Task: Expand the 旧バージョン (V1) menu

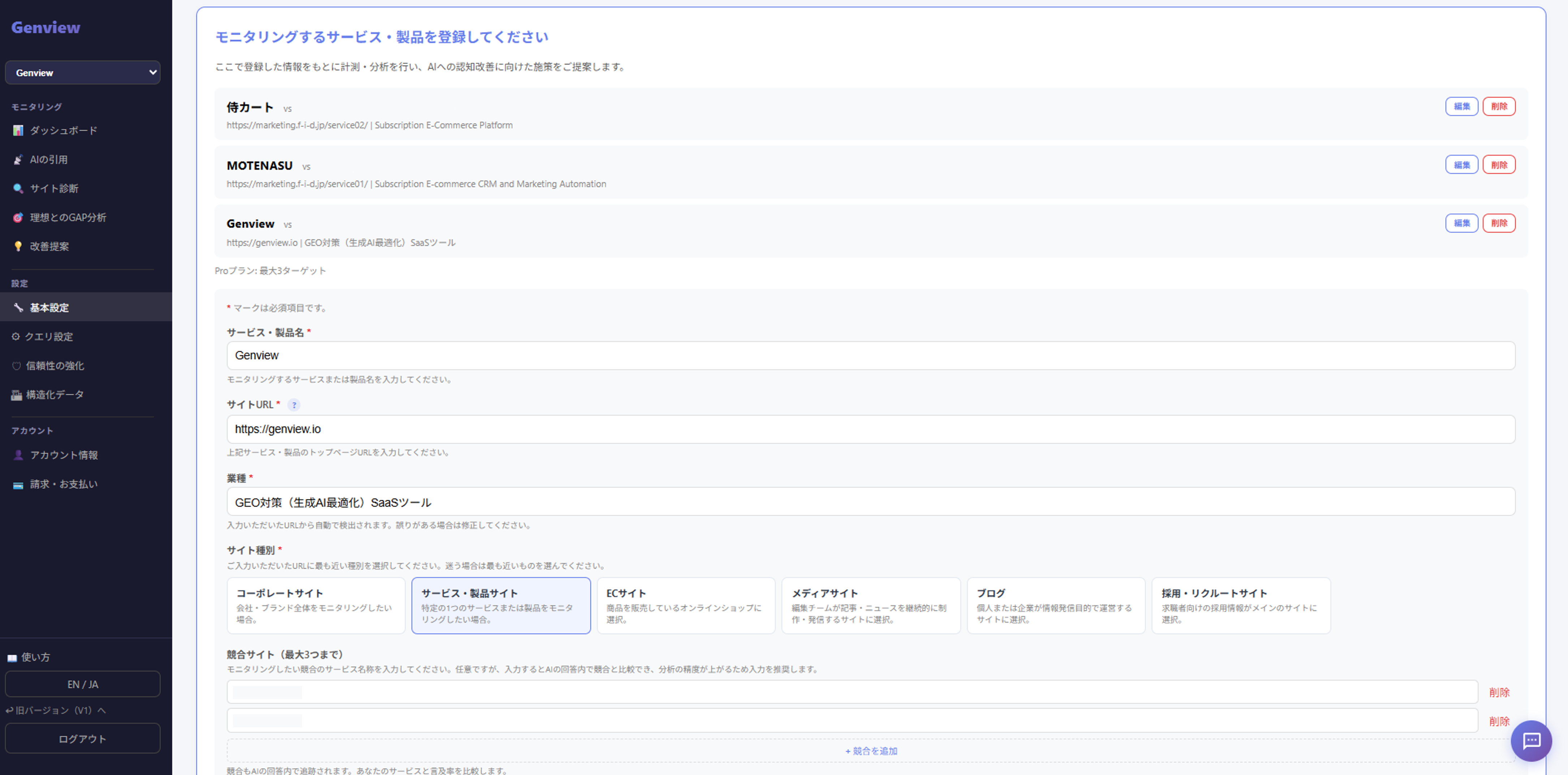Action: [x=56, y=710]
